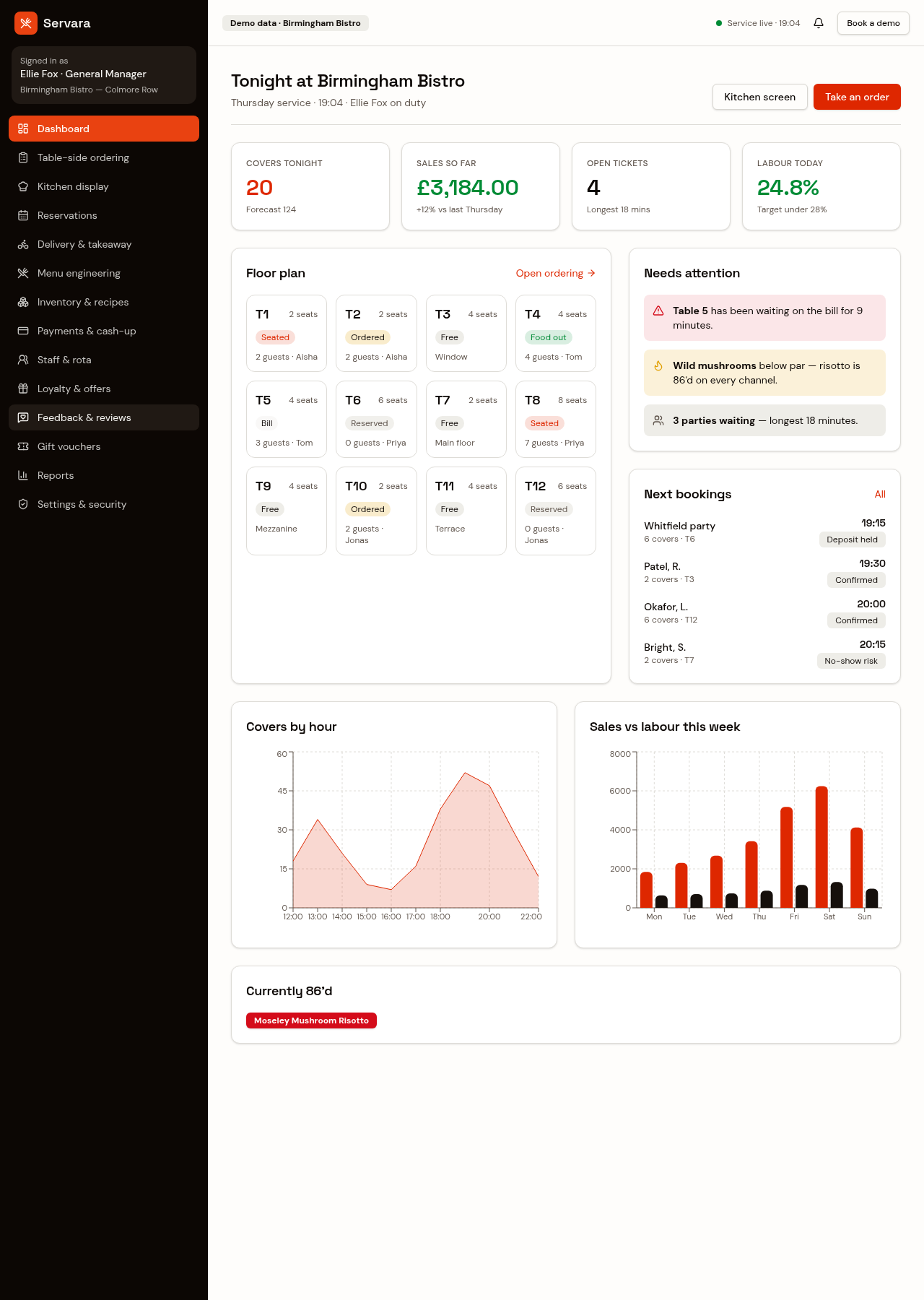
Task: Open table T4 Food out card
Action: coord(556,333)
